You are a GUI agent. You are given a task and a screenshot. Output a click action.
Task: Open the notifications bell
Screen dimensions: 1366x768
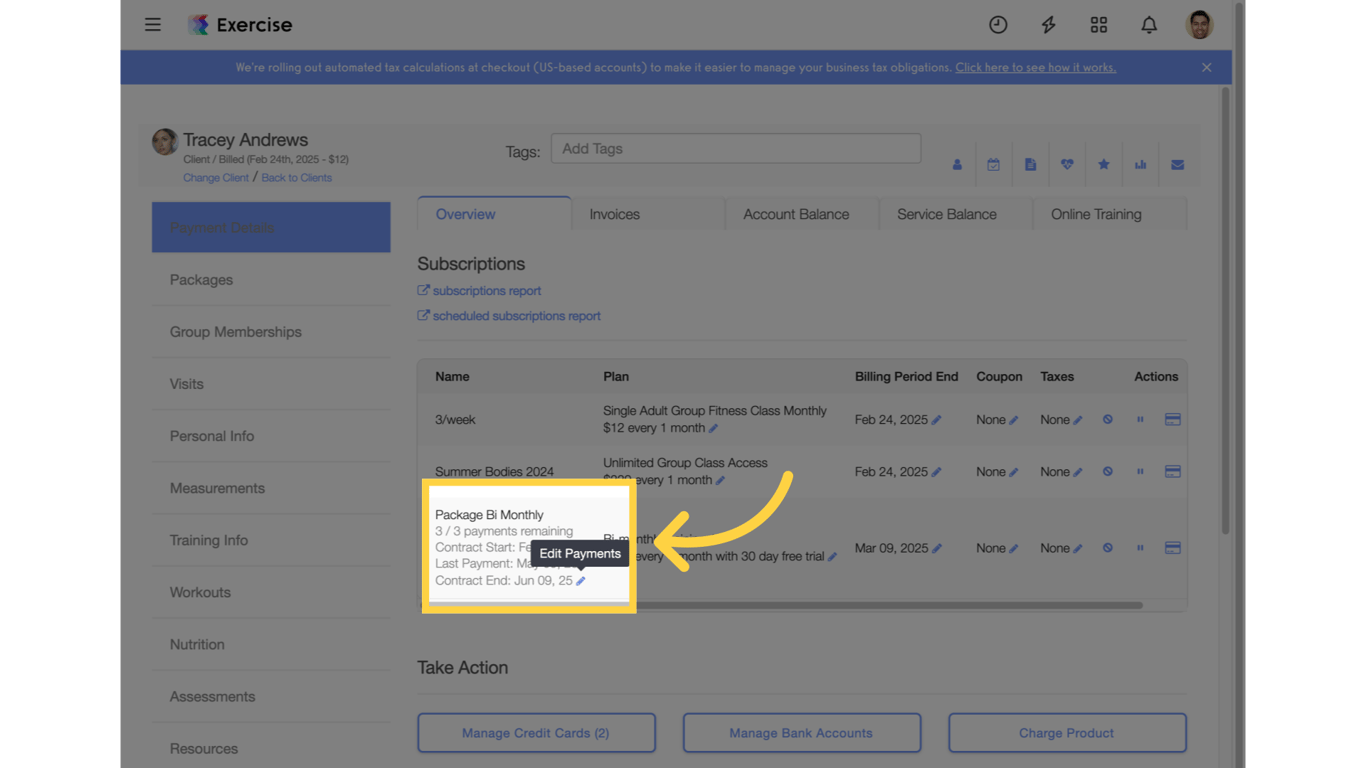(x=1149, y=25)
